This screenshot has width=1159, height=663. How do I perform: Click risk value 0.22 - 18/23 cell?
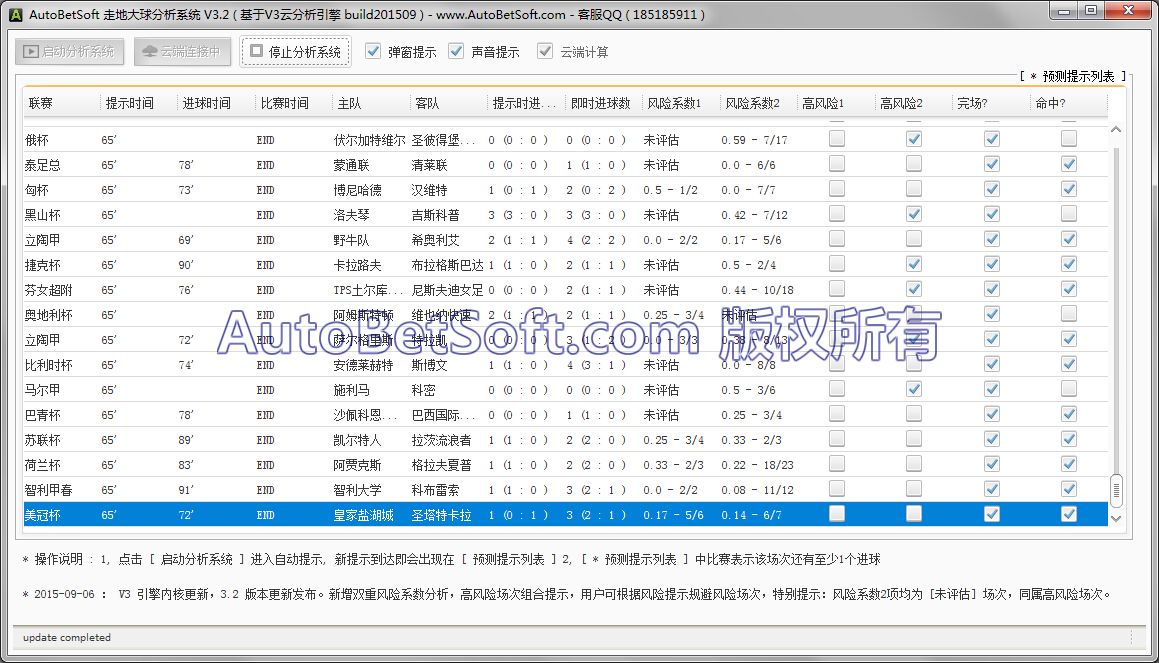tap(757, 466)
